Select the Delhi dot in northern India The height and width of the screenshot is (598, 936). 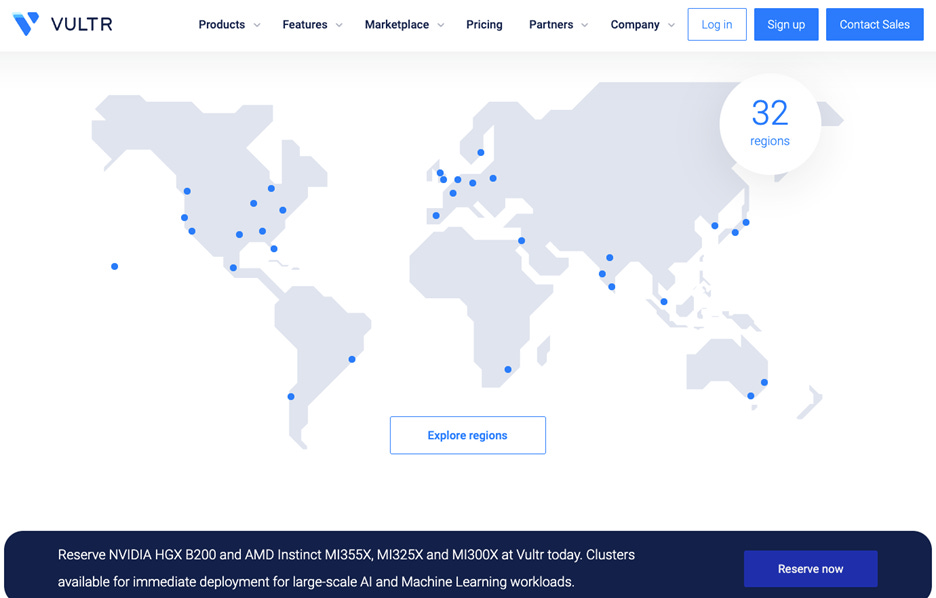pyautogui.click(x=609, y=257)
